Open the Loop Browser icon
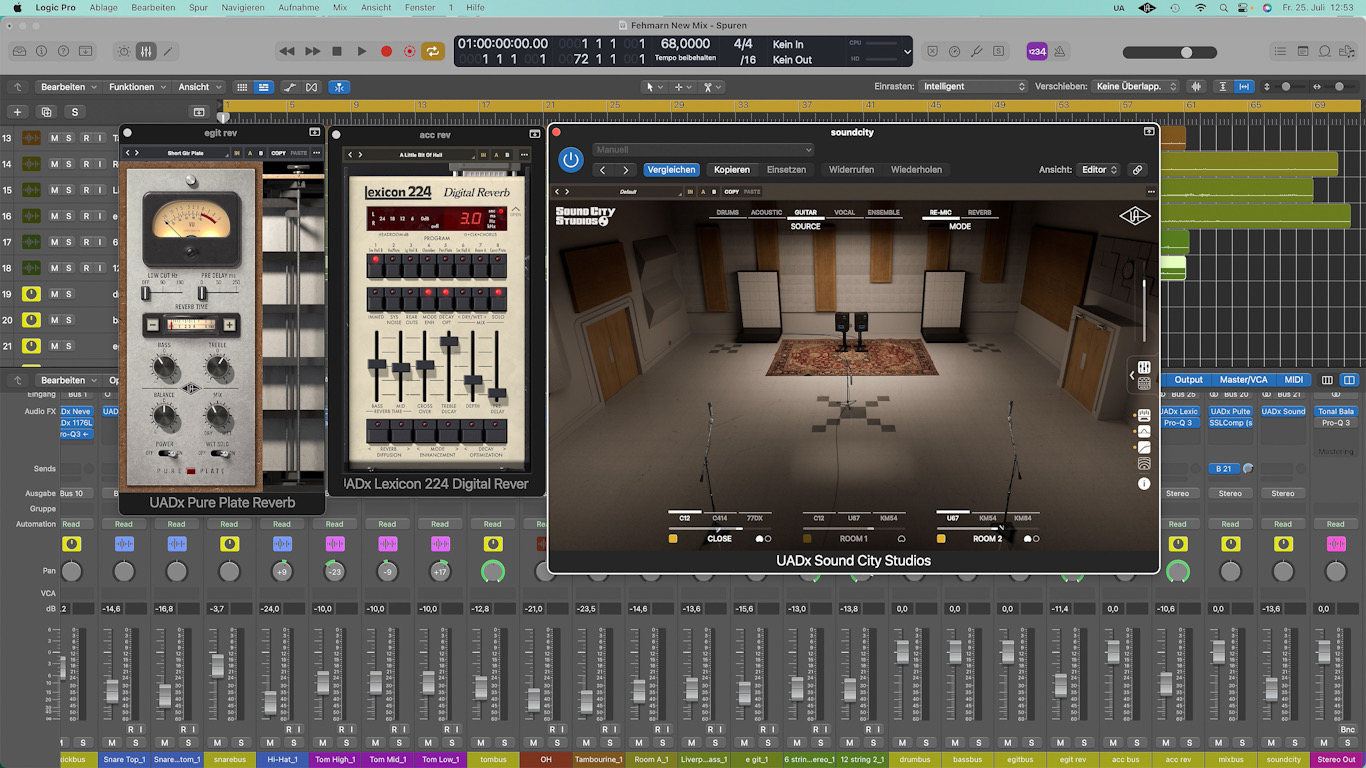 (1325, 51)
